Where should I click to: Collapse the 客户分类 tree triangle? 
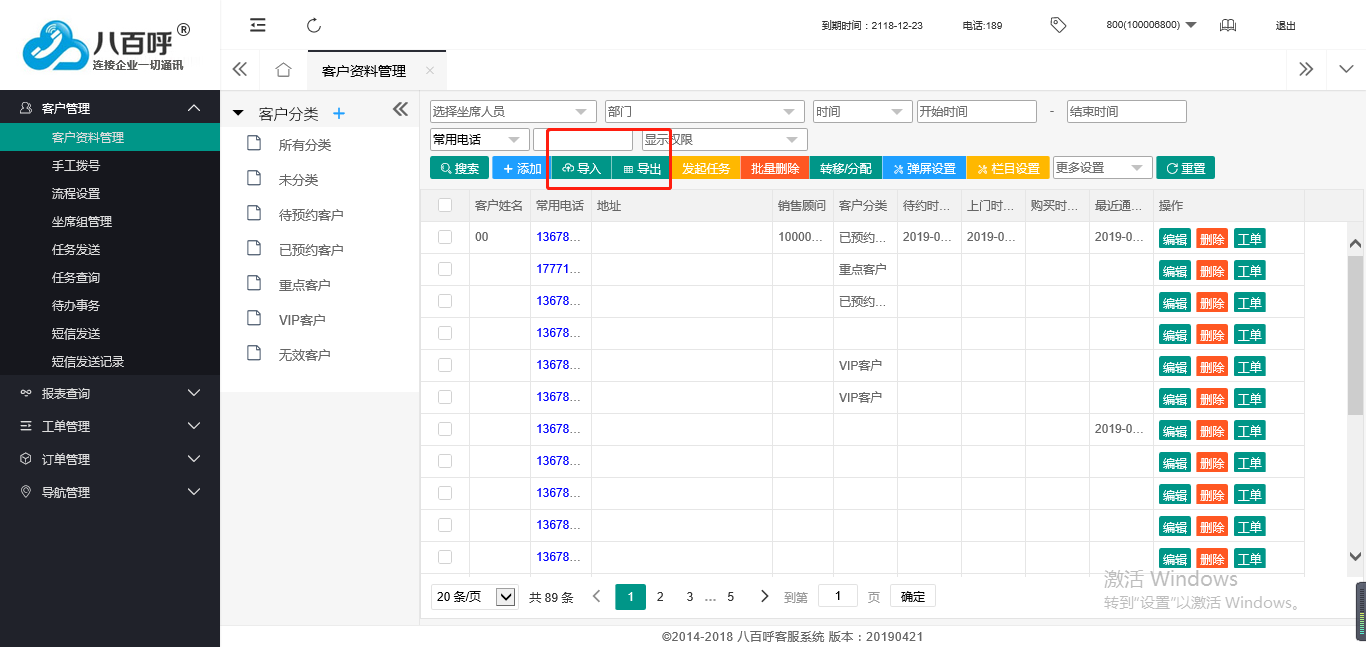pyautogui.click(x=238, y=113)
